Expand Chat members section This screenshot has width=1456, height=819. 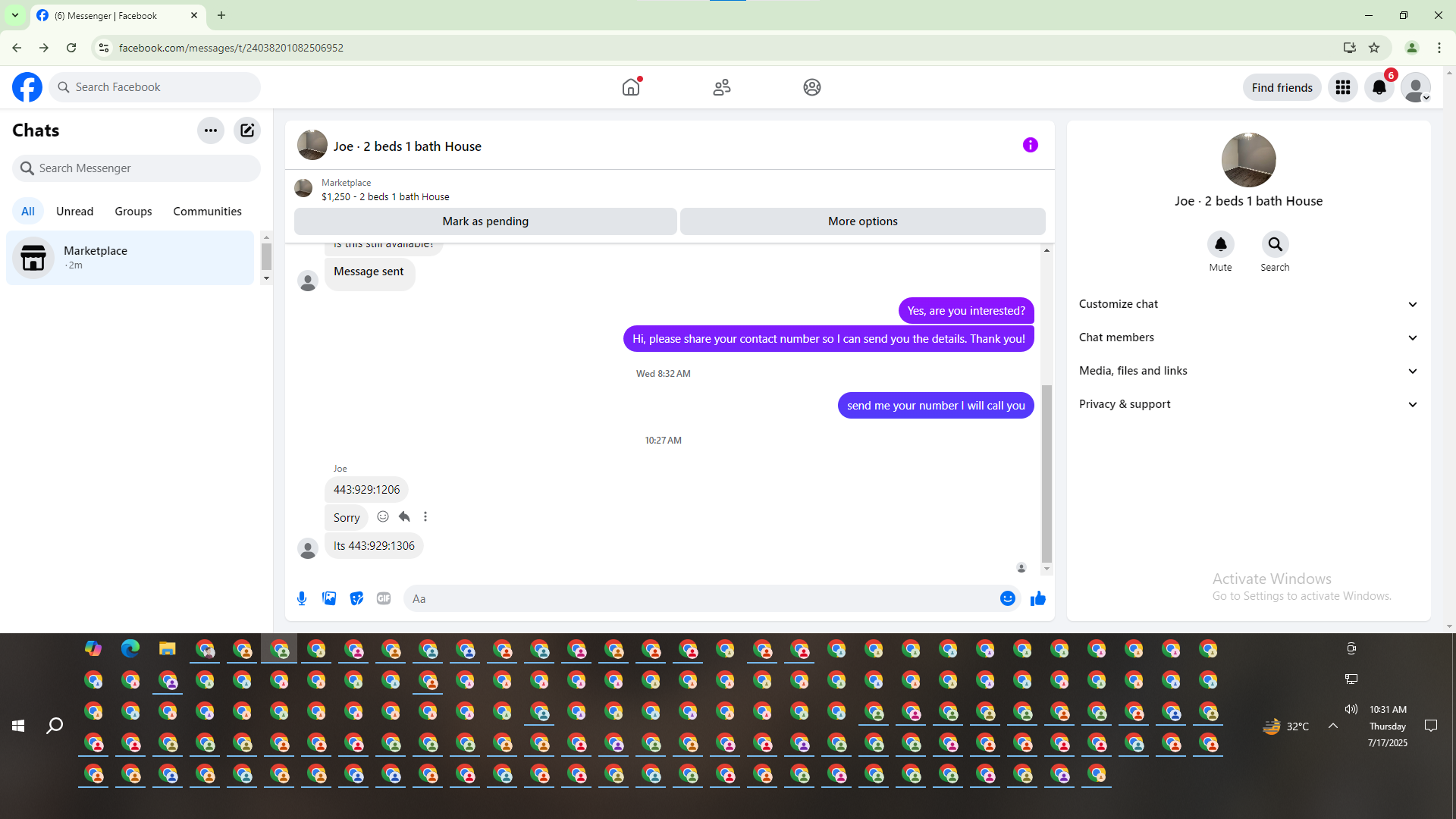coord(1248,337)
